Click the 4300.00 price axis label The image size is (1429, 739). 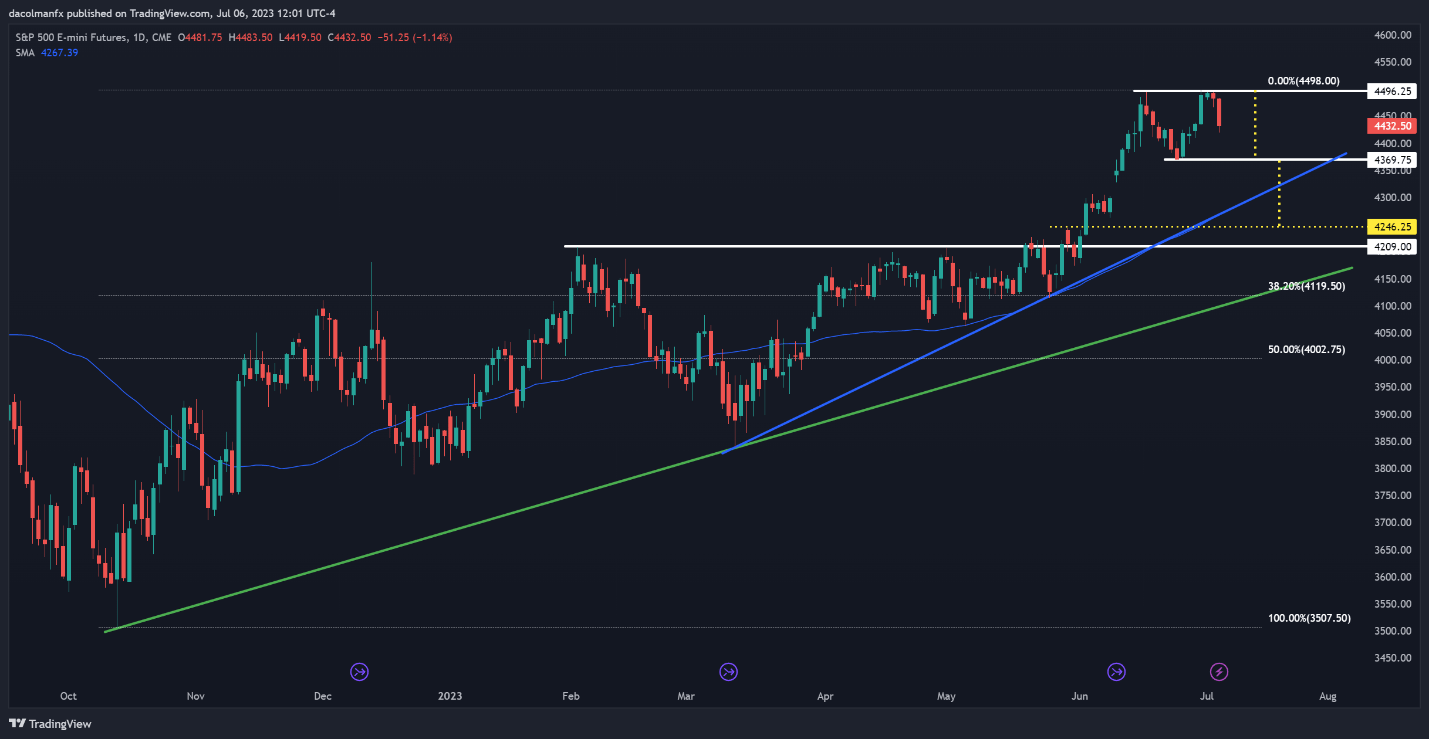pos(1391,198)
